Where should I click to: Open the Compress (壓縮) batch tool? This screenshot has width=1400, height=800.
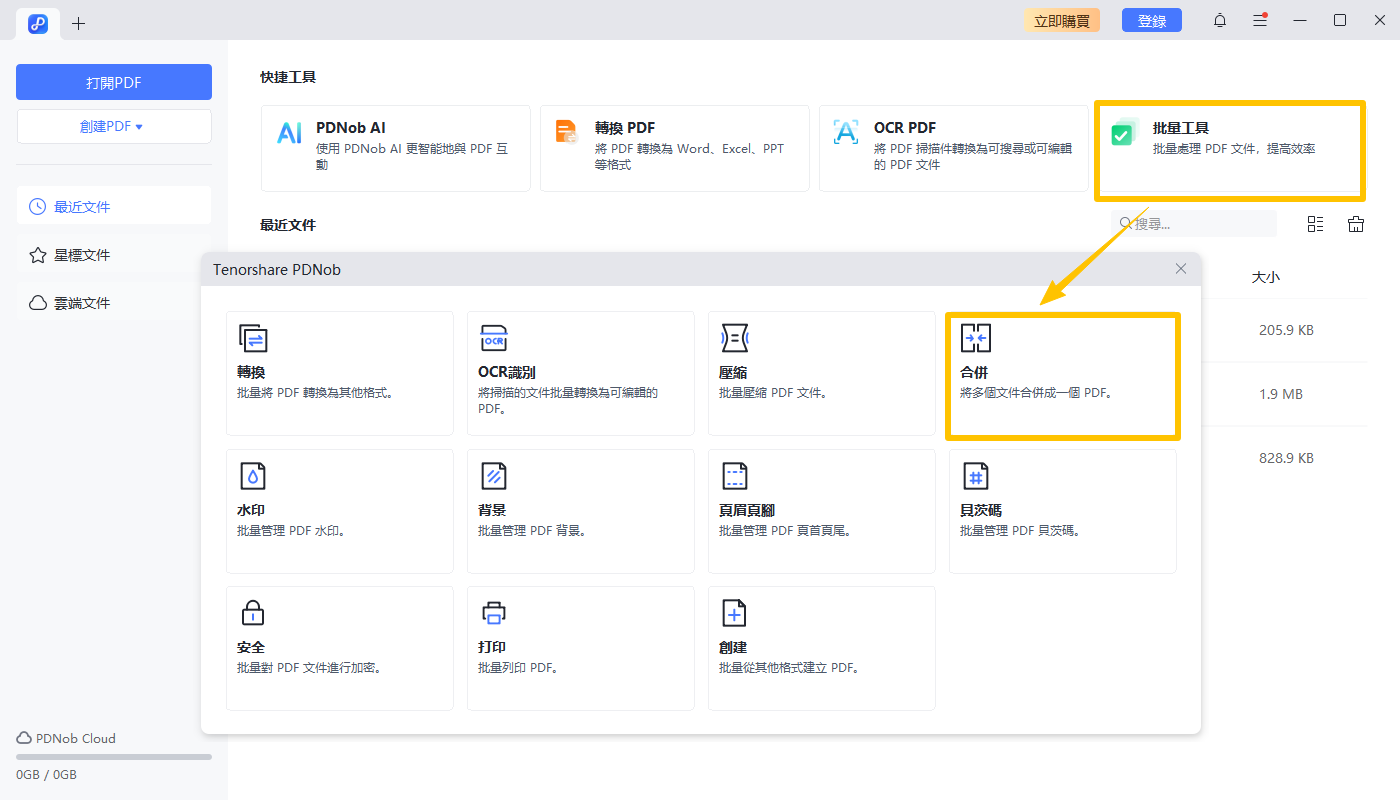point(821,373)
